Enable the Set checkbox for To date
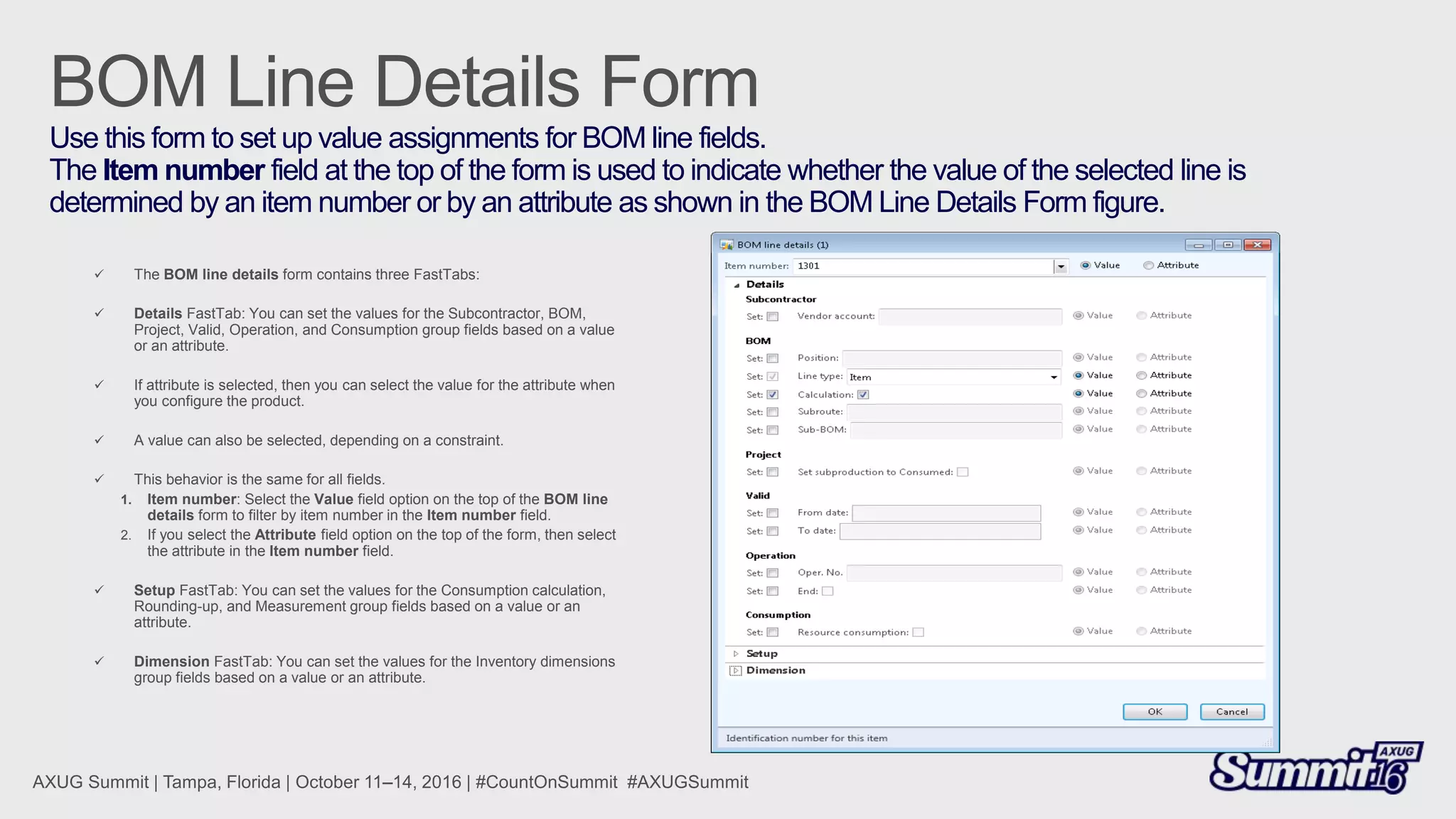 773,531
